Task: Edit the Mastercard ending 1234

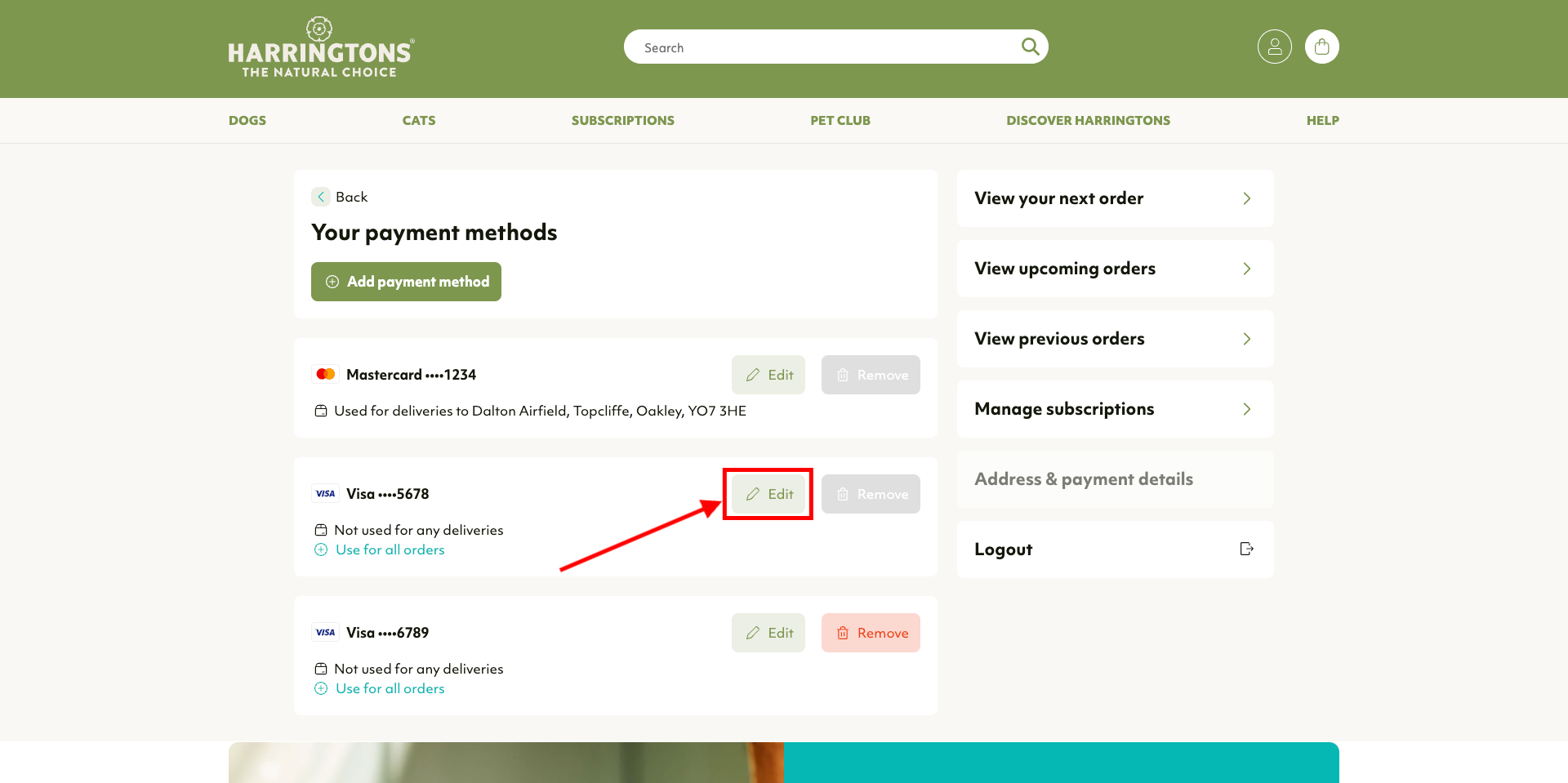Action: coord(768,375)
